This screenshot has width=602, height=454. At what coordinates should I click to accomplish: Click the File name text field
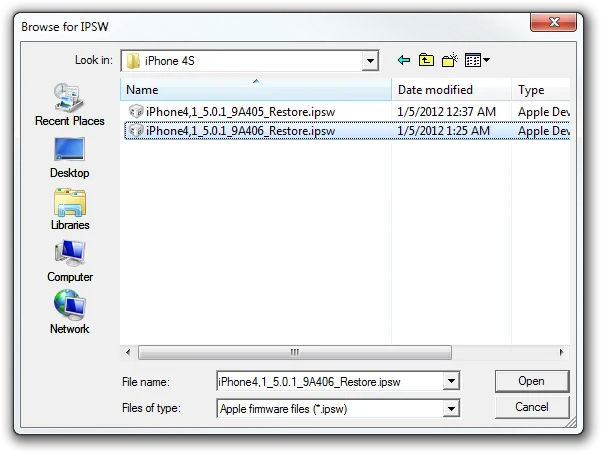pos(330,381)
